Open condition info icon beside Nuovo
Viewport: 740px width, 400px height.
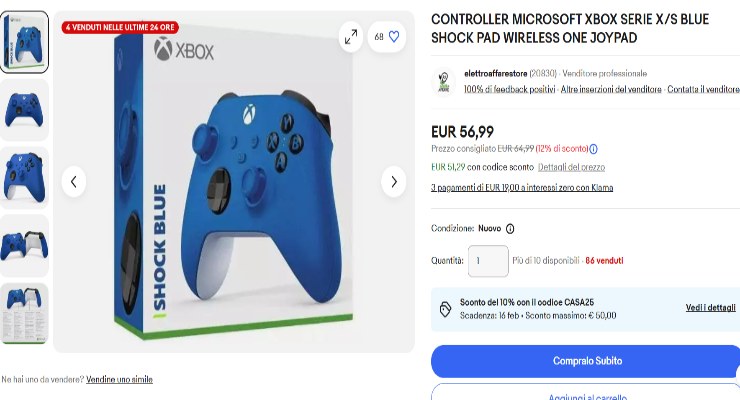(x=510, y=229)
